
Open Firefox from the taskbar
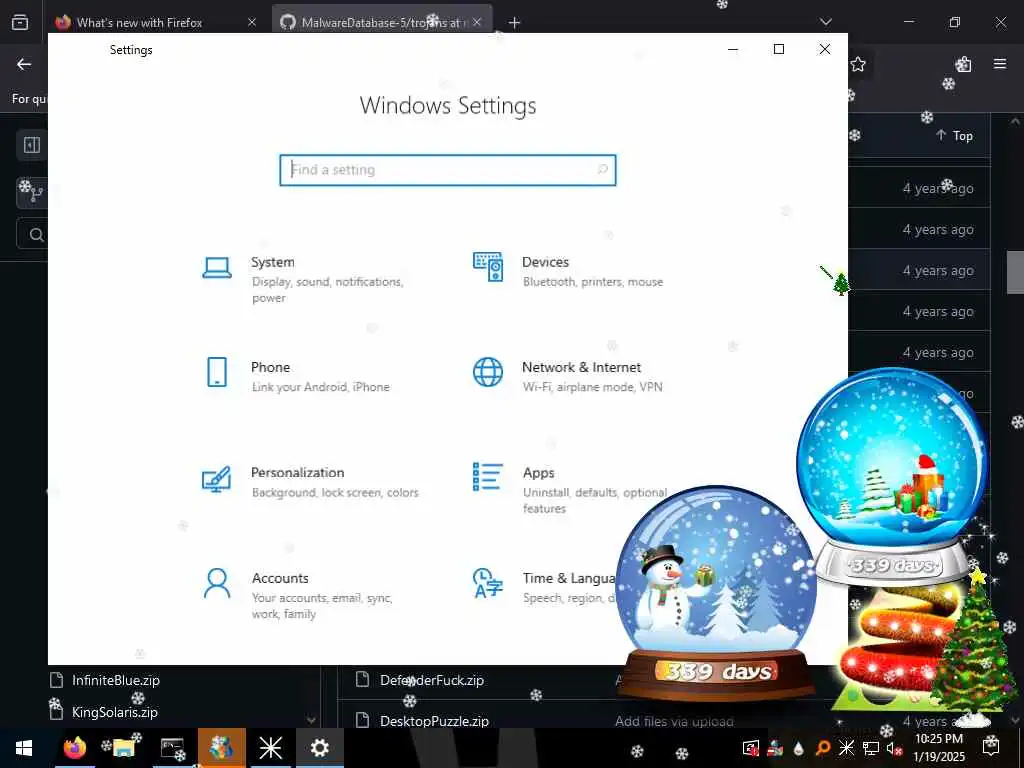[x=74, y=748]
